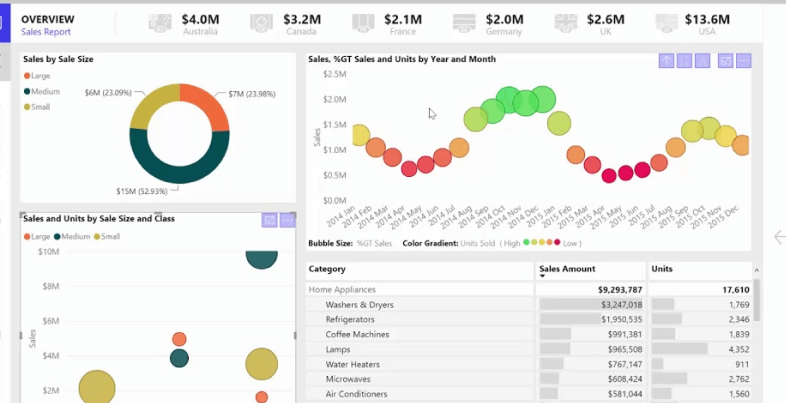Click the table scrollbar up arrow
Screen dimensions: 786x403
click(754, 269)
